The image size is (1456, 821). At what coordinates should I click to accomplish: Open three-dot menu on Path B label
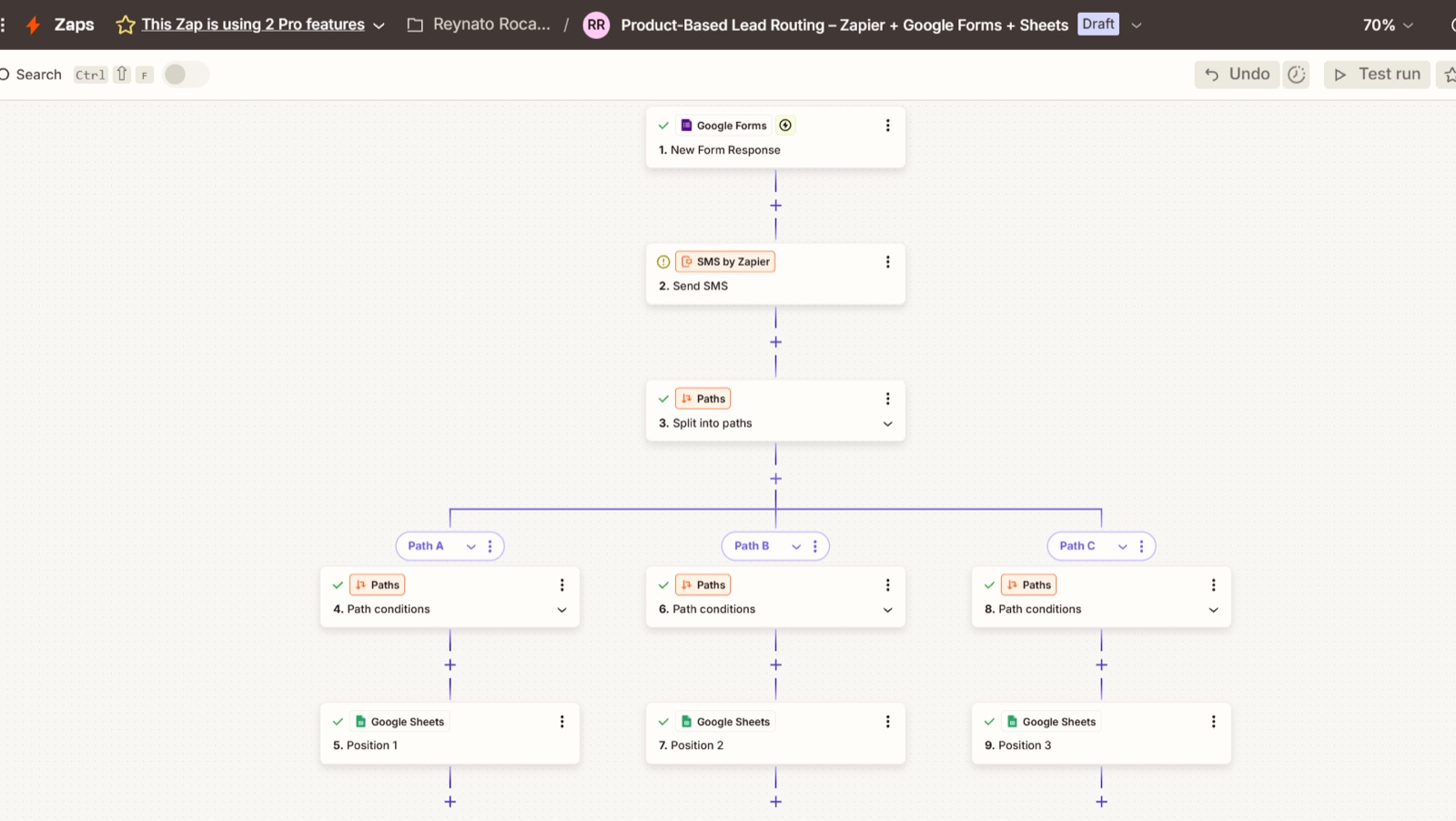coord(814,546)
